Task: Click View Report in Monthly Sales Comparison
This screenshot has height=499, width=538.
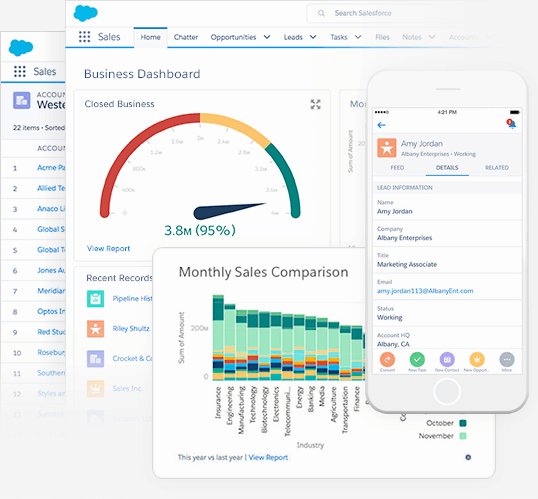Action: tap(268, 457)
